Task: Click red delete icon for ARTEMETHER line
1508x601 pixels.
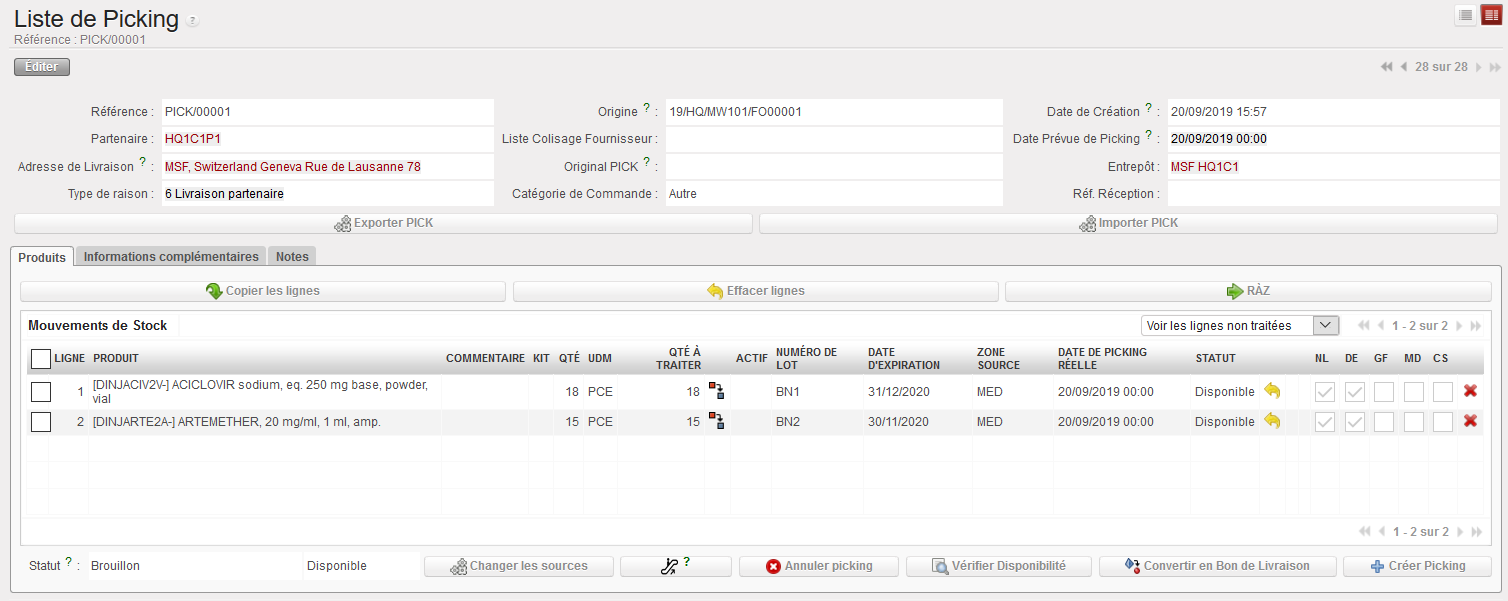Action: tap(1470, 422)
